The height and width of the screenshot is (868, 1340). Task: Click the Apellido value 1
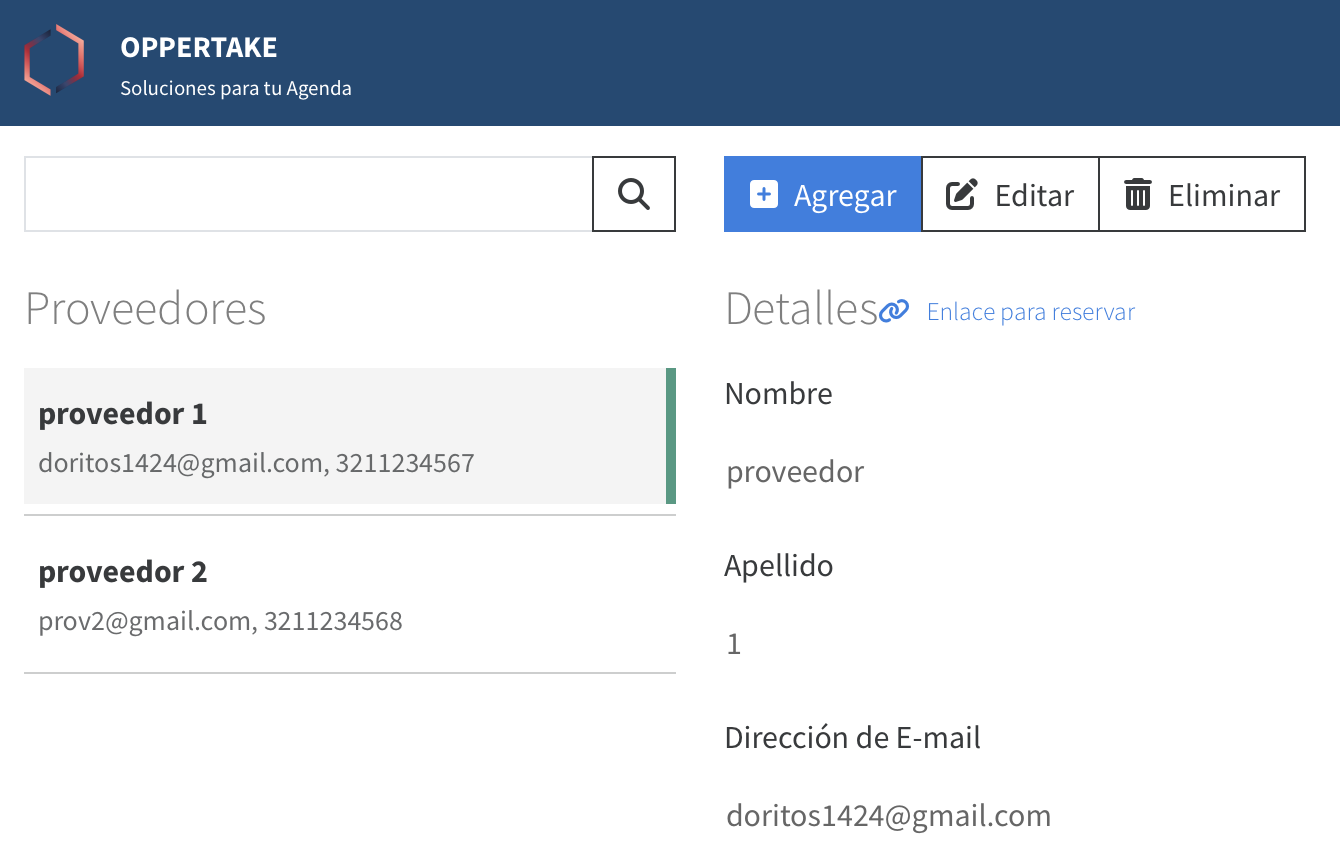734,644
